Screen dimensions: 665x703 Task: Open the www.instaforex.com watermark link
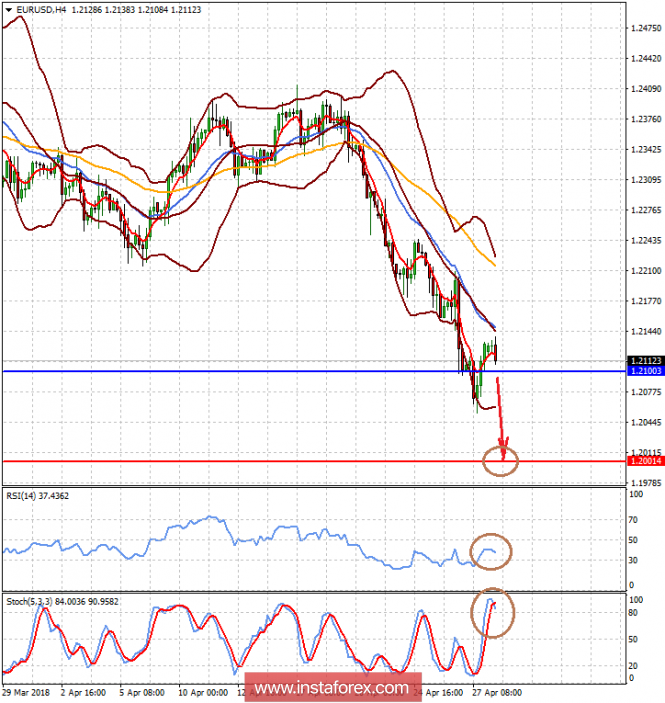pos(331,688)
